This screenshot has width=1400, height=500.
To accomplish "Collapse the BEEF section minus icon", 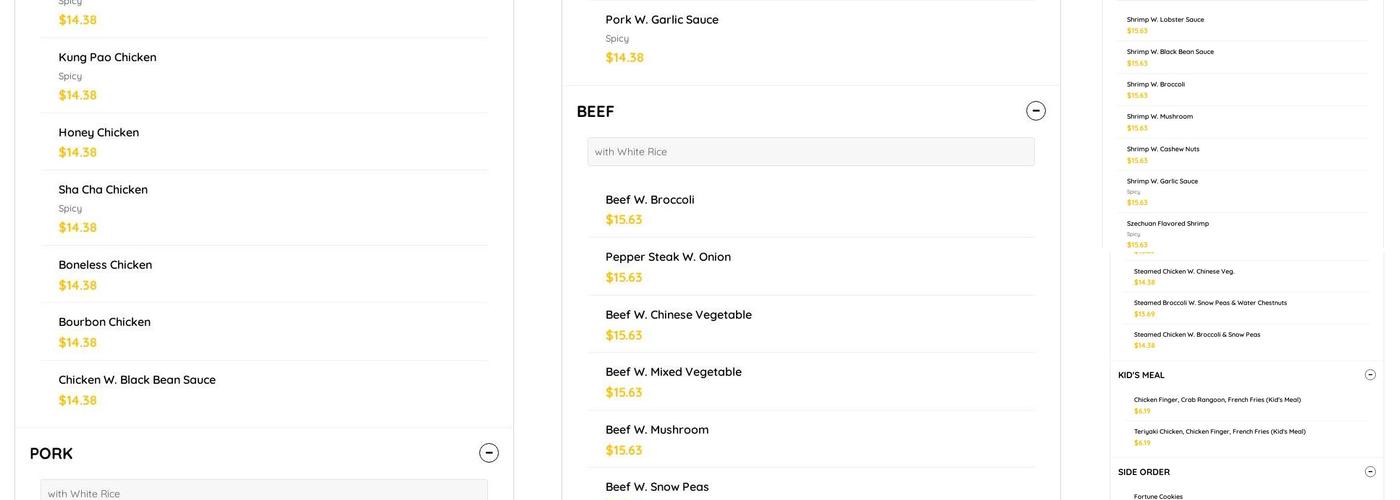I will click(x=1036, y=111).
